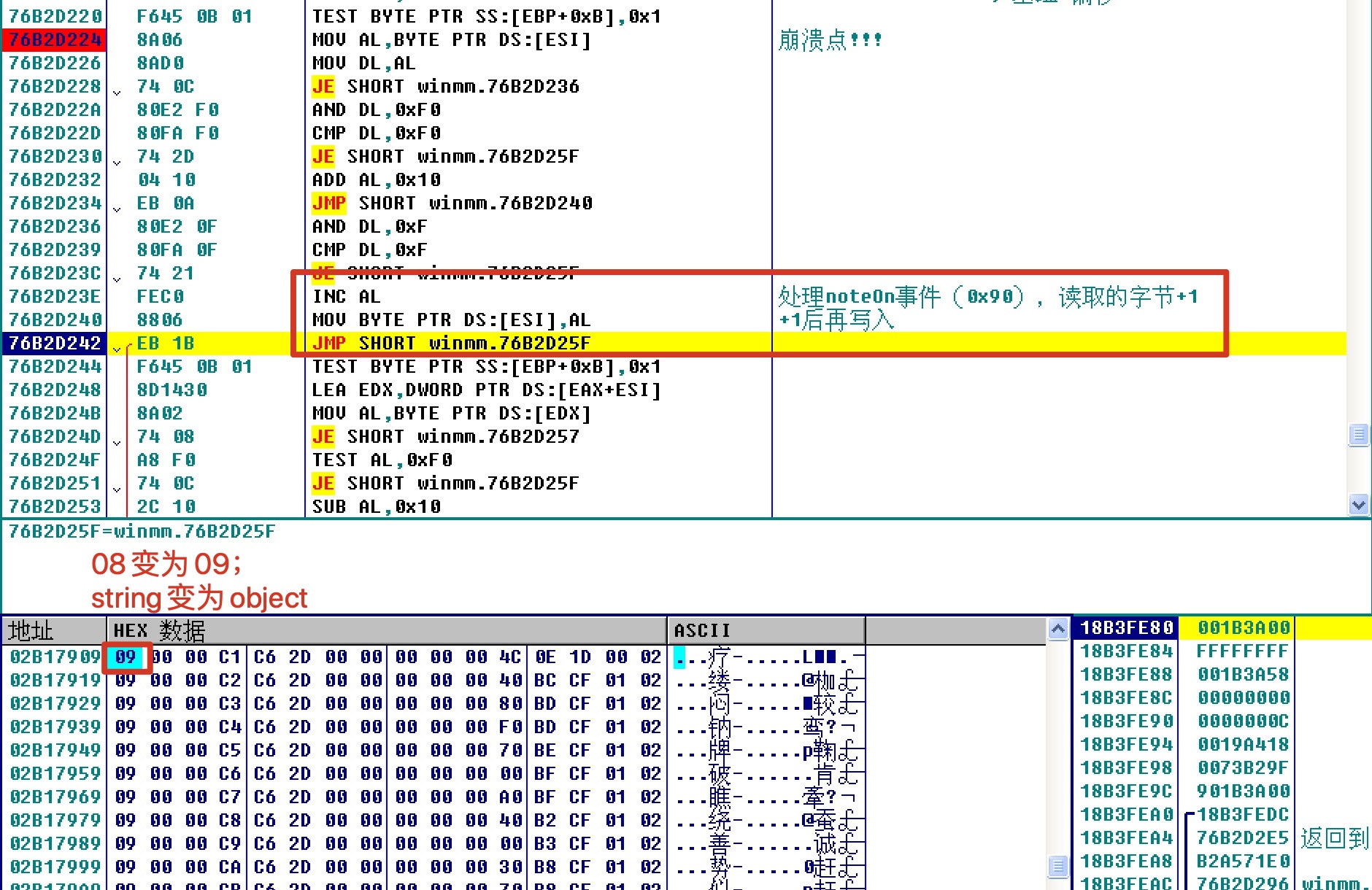The image size is (1372, 890).
Task: Select MOV AL,BYTE PTR DS:[EDX] instruction
Action: pos(451,414)
